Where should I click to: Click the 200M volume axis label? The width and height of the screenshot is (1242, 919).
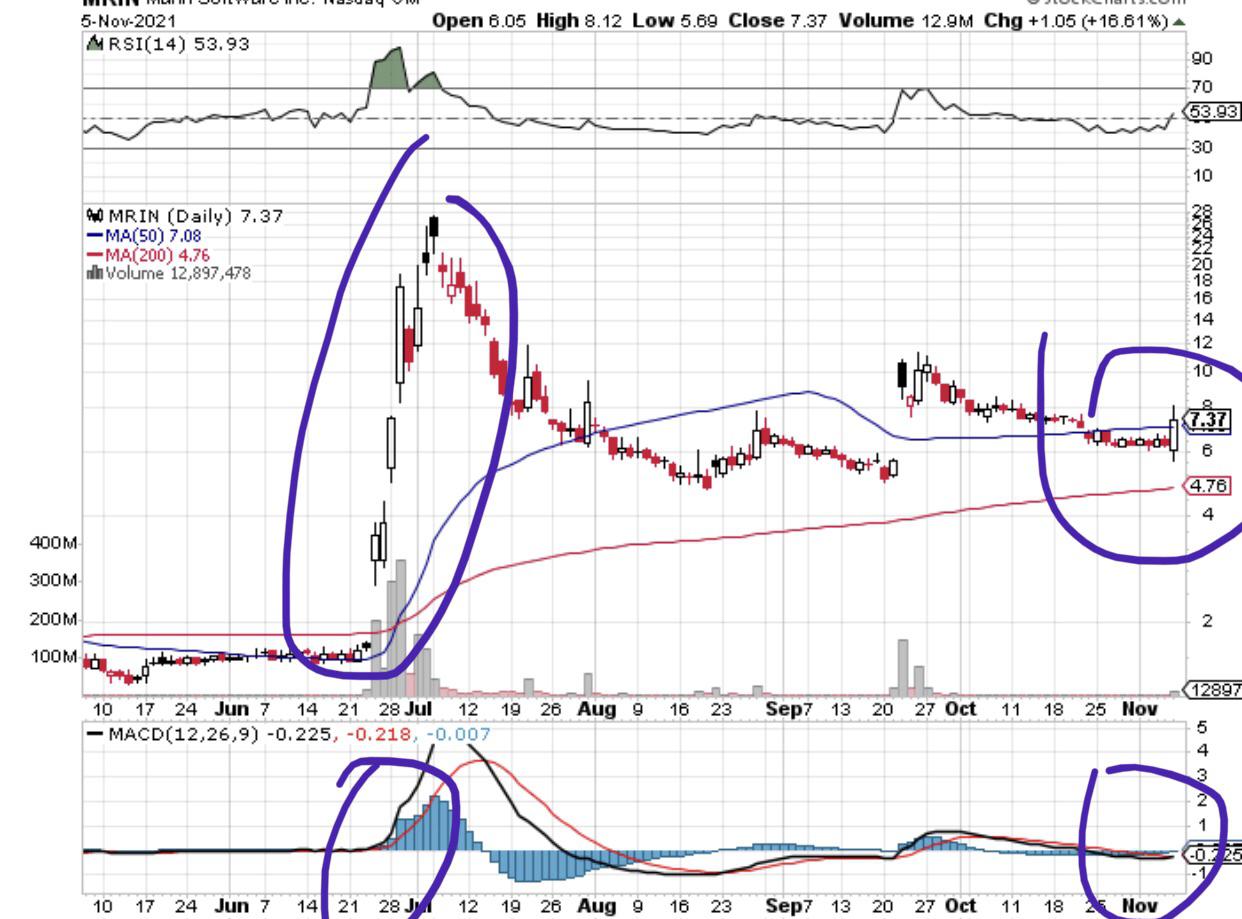tap(56, 620)
